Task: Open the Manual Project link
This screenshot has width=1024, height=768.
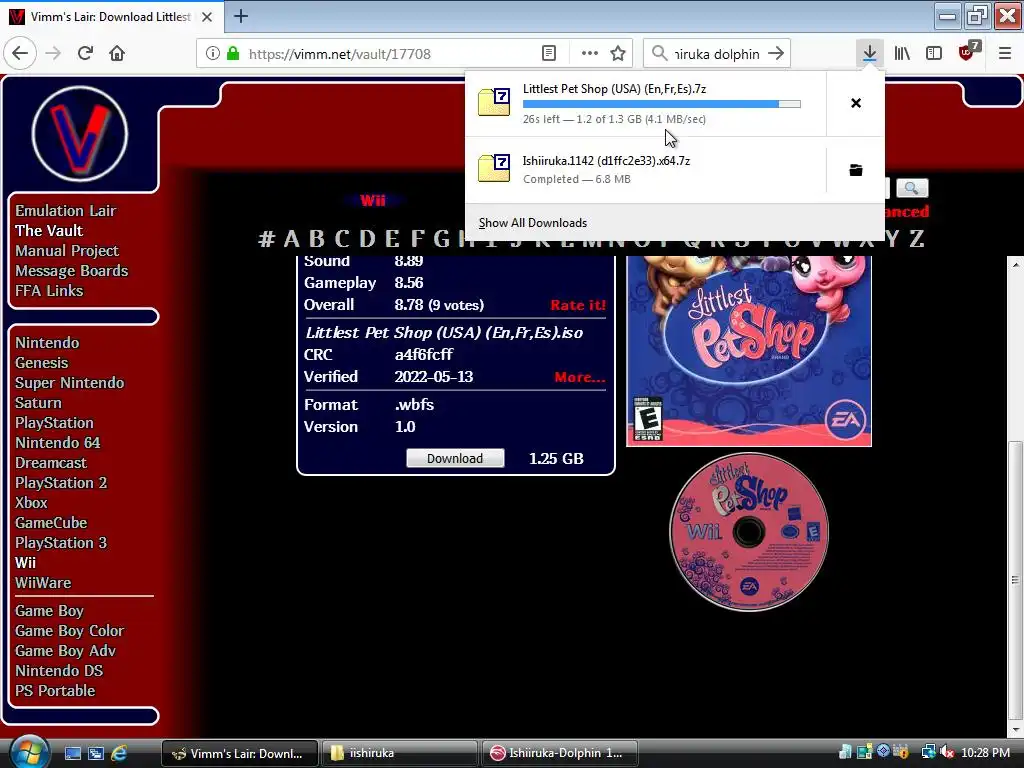Action: [x=67, y=251]
